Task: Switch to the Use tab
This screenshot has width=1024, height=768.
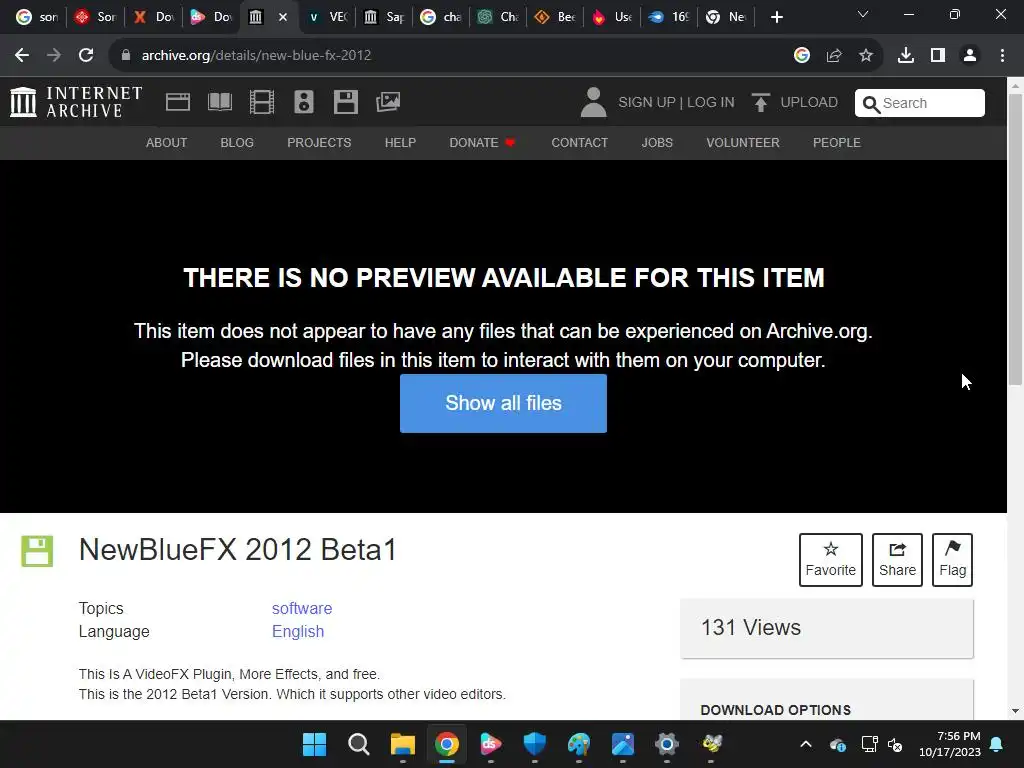Action: point(612,17)
